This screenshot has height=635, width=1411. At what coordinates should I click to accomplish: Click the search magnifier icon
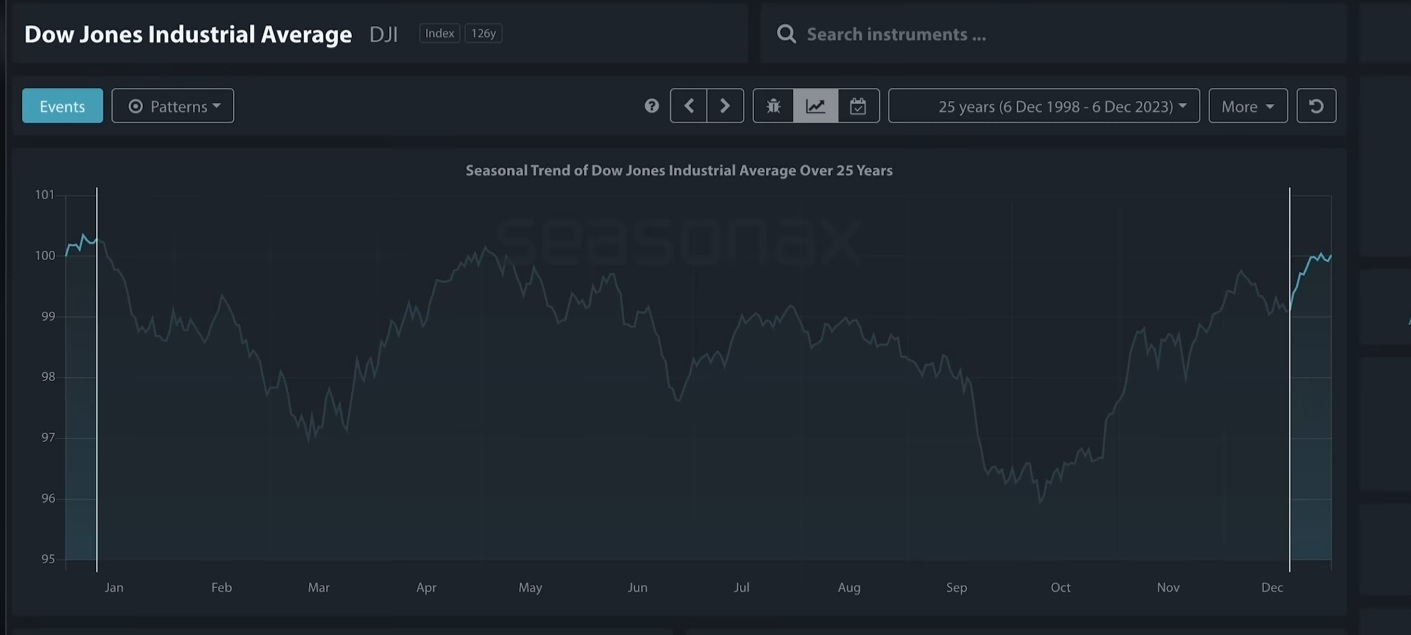(x=787, y=34)
